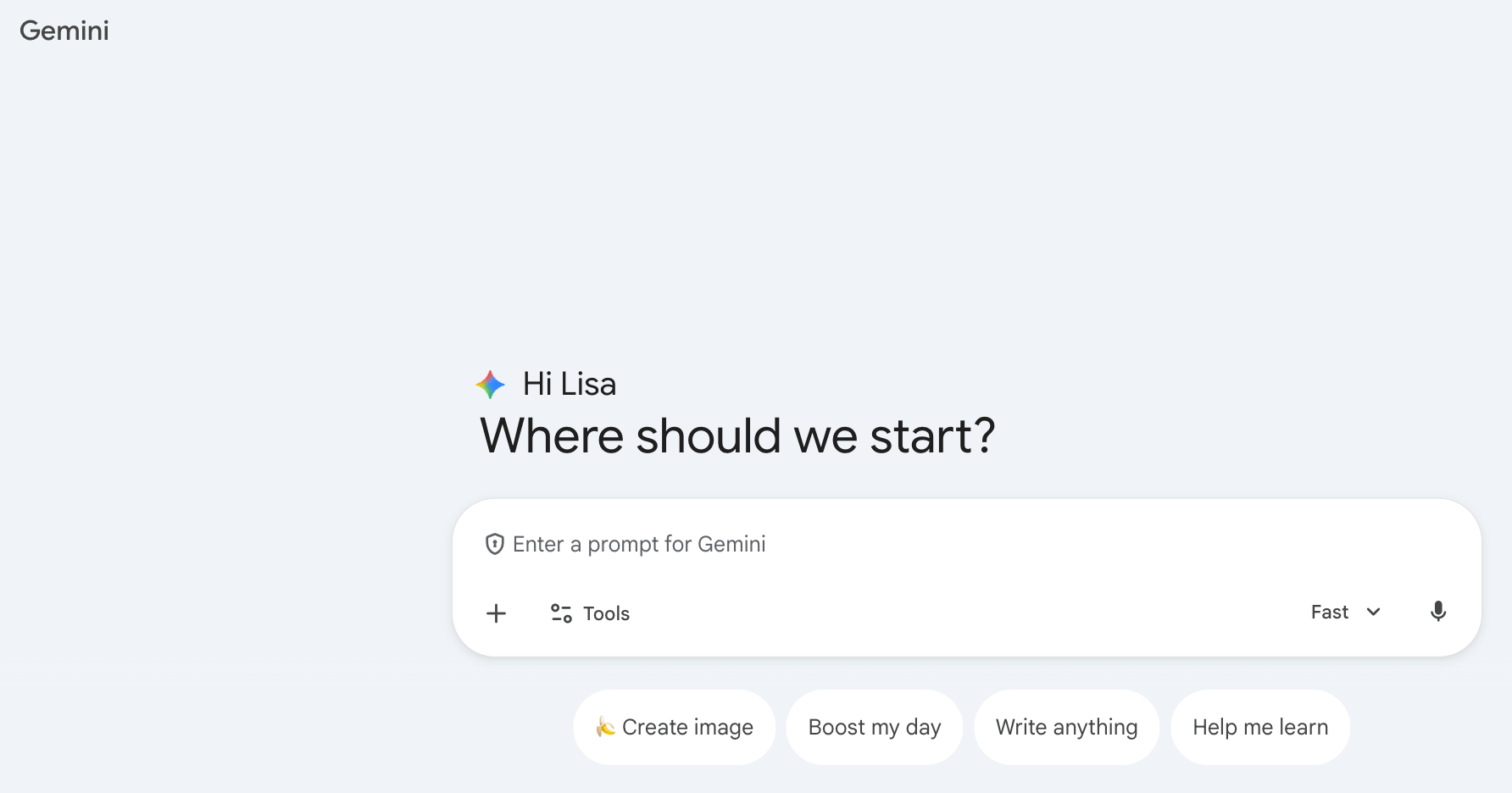Click the banana icon on Create image chip
Viewport: 1512px width, 793px height.
(x=607, y=727)
